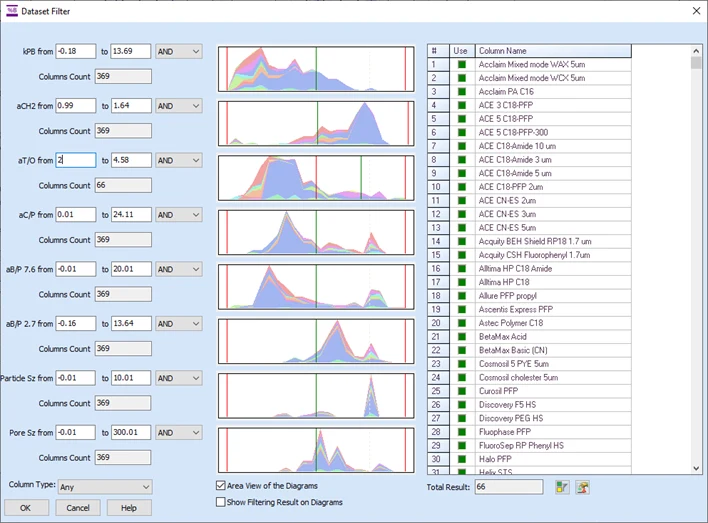Toggle the Use box for BetaMax Acid

pyautogui.click(x=461, y=336)
